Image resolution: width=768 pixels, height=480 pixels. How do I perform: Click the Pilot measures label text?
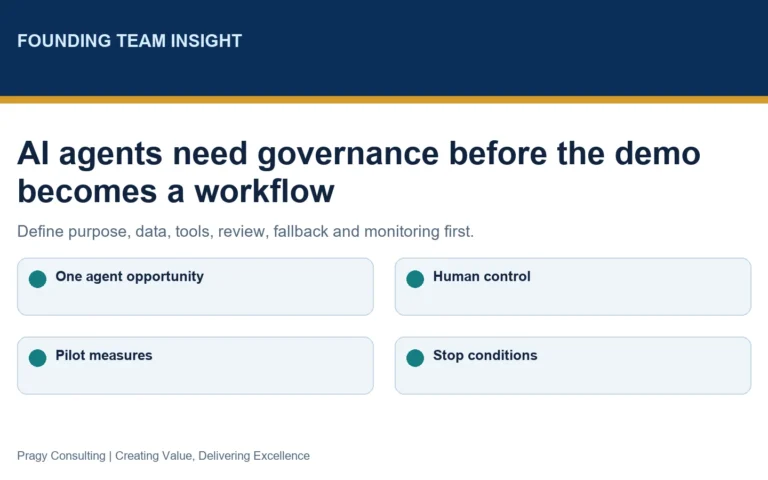[104, 355]
